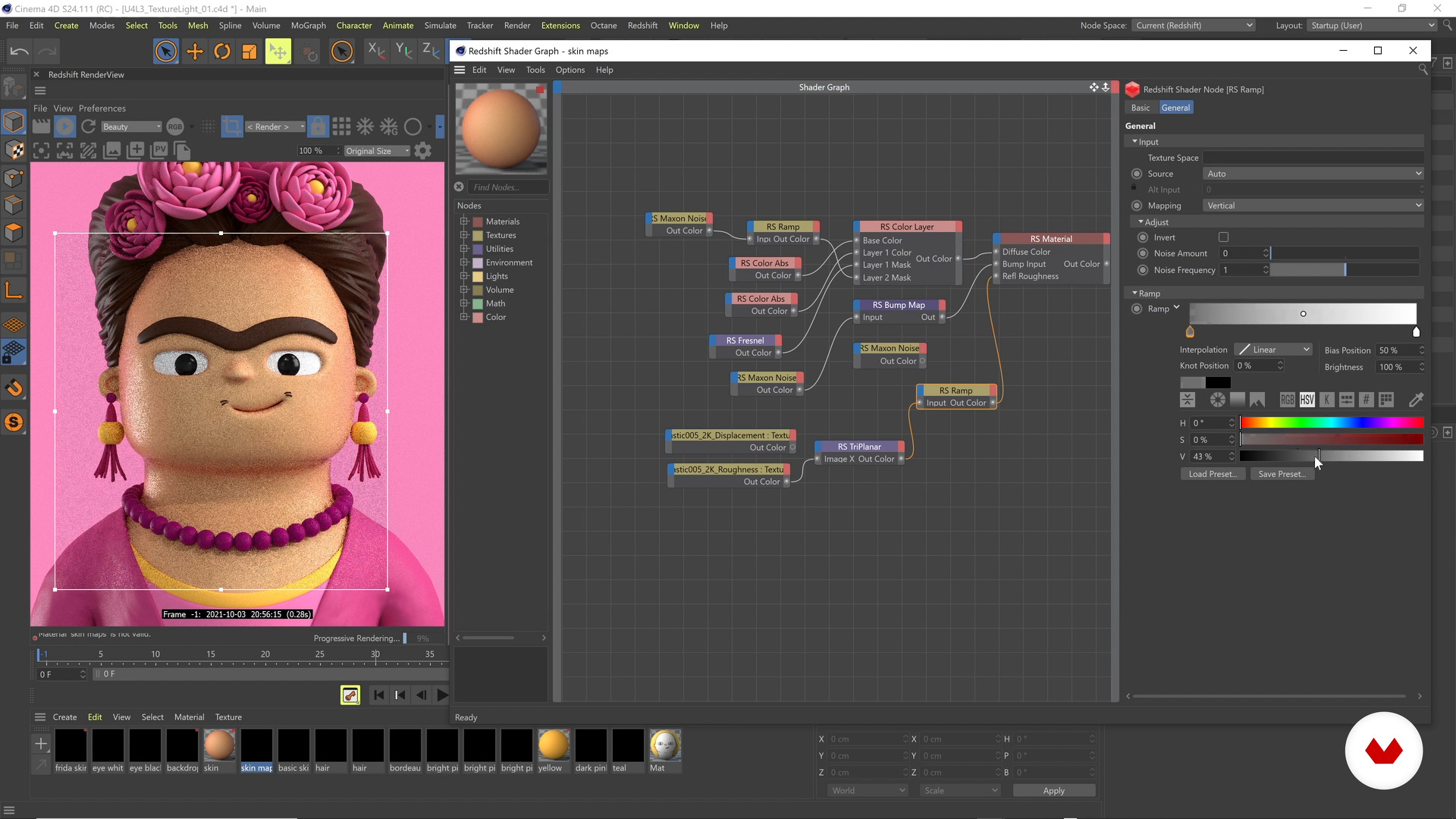1456x819 pixels.
Task: Pick a color with the eyedropper
Action: pyautogui.click(x=1415, y=400)
